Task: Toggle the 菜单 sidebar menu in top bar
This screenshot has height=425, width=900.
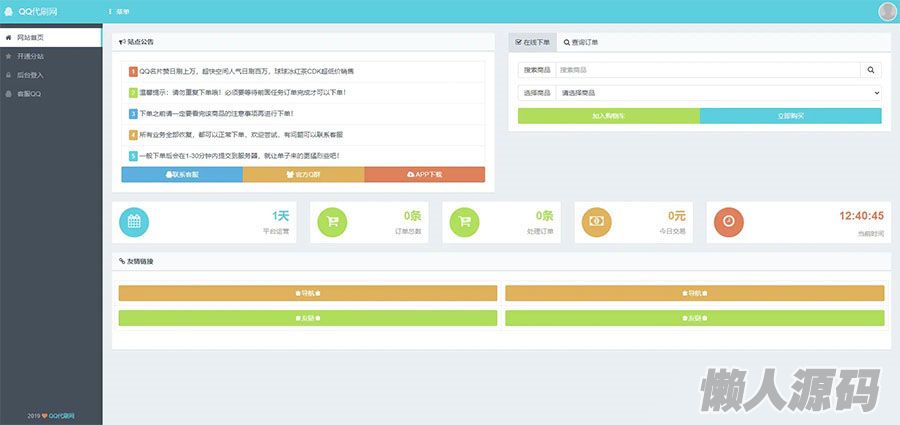Action: click(x=118, y=11)
